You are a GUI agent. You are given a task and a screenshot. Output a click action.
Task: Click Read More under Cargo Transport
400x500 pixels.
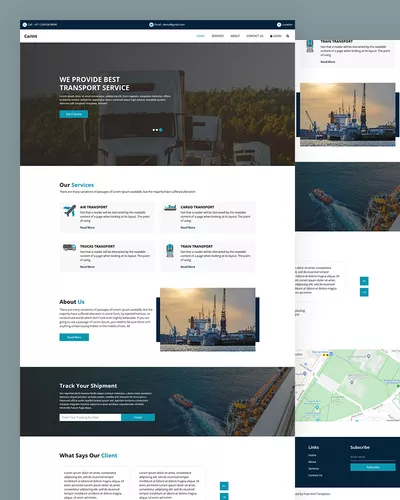(x=188, y=228)
